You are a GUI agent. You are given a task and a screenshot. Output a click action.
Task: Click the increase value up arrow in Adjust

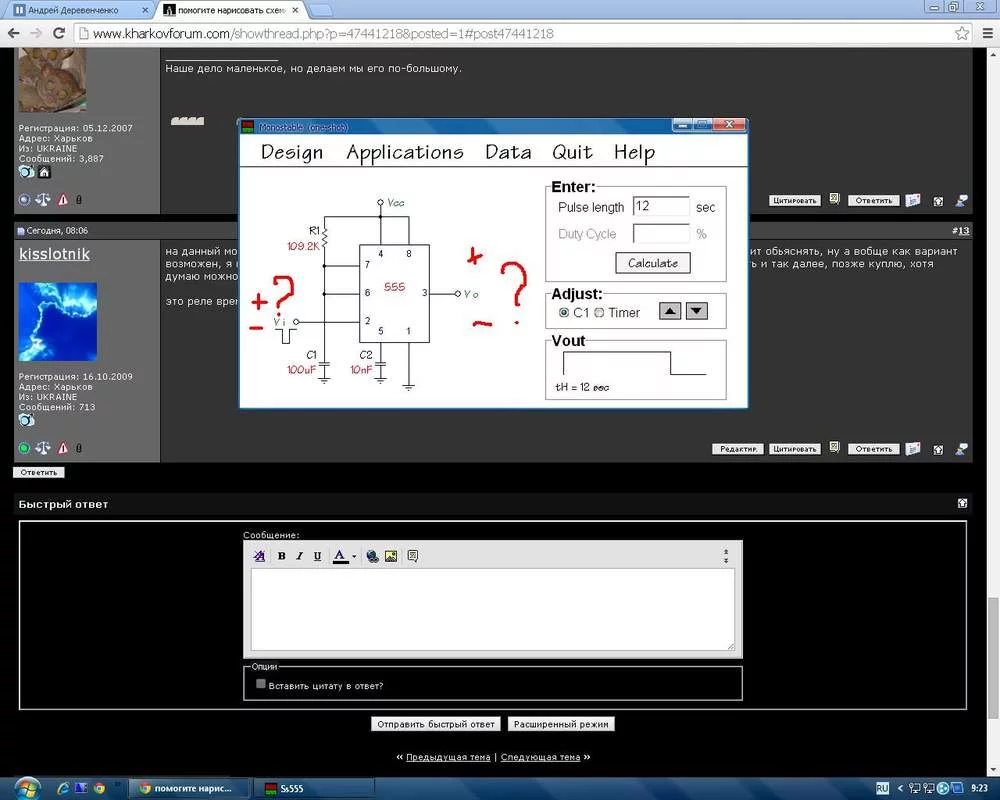(x=670, y=312)
